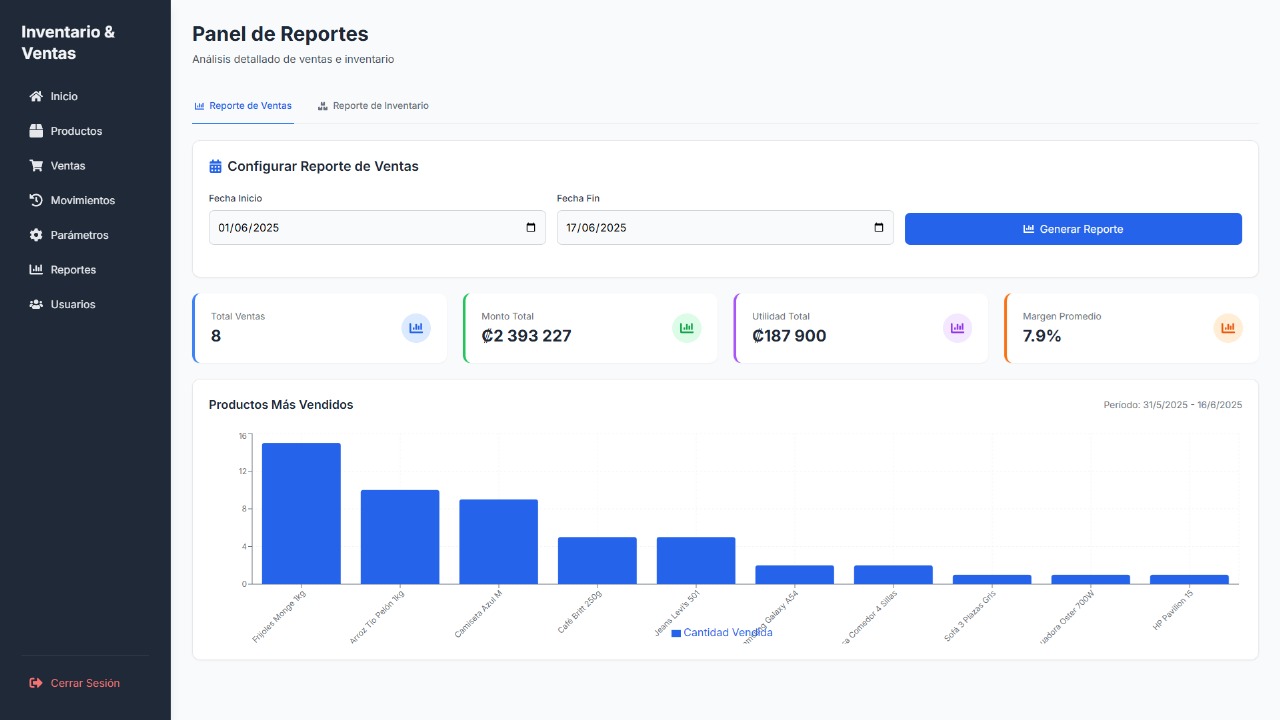Click the Frijoles Monge 1kg bar
The width and height of the screenshot is (1280, 720).
pos(301,513)
